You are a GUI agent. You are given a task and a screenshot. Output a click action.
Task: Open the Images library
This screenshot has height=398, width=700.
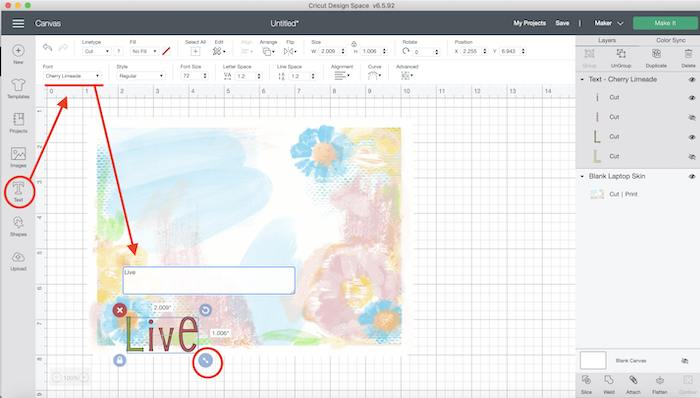click(18, 157)
